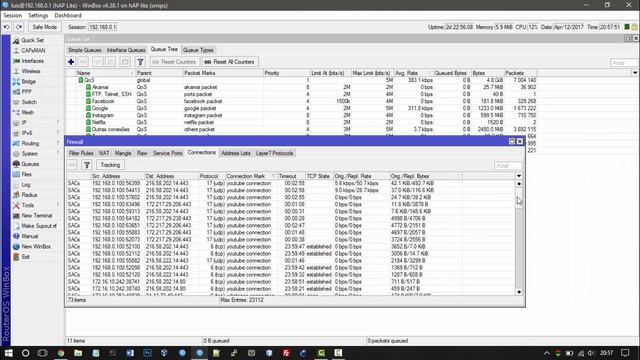
Task: Click the Tracking button
Action: (x=110, y=165)
